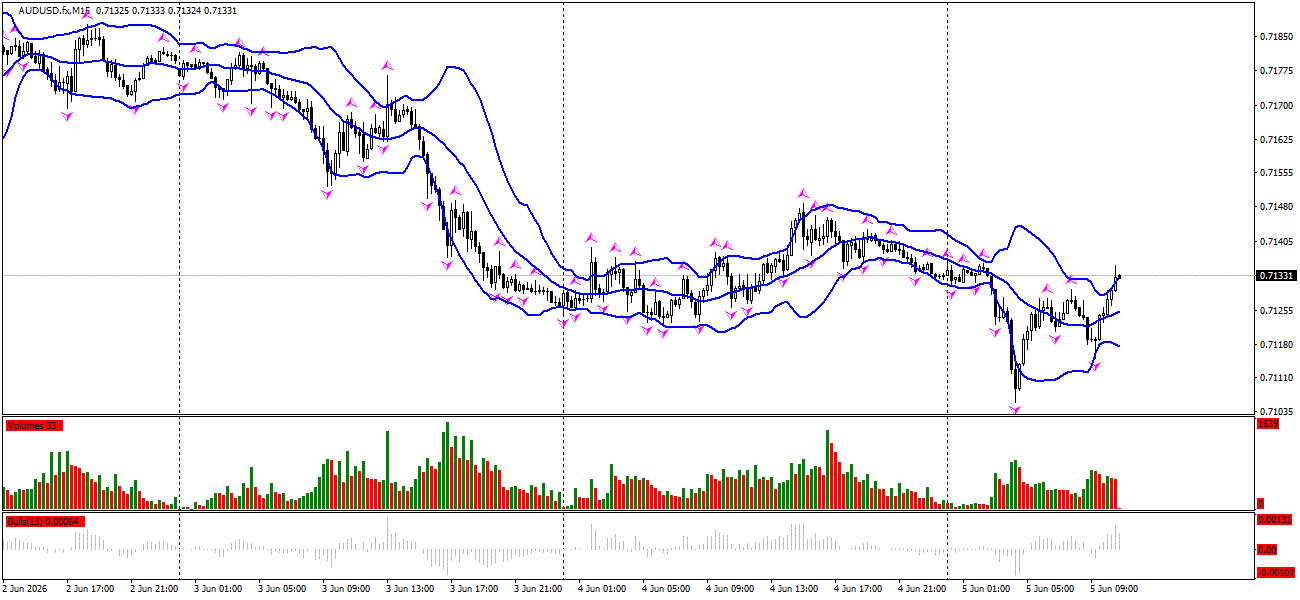
Task: Click the 5 Jun 05:00 time label
Action: point(1049,589)
